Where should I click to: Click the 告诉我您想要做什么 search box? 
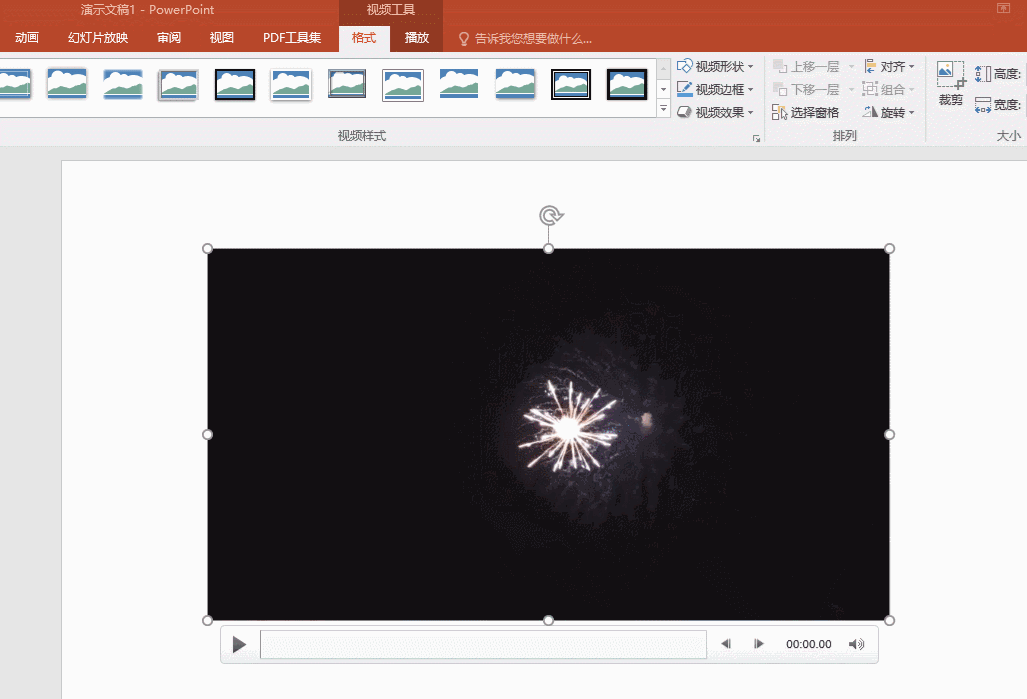coord(533,39)
